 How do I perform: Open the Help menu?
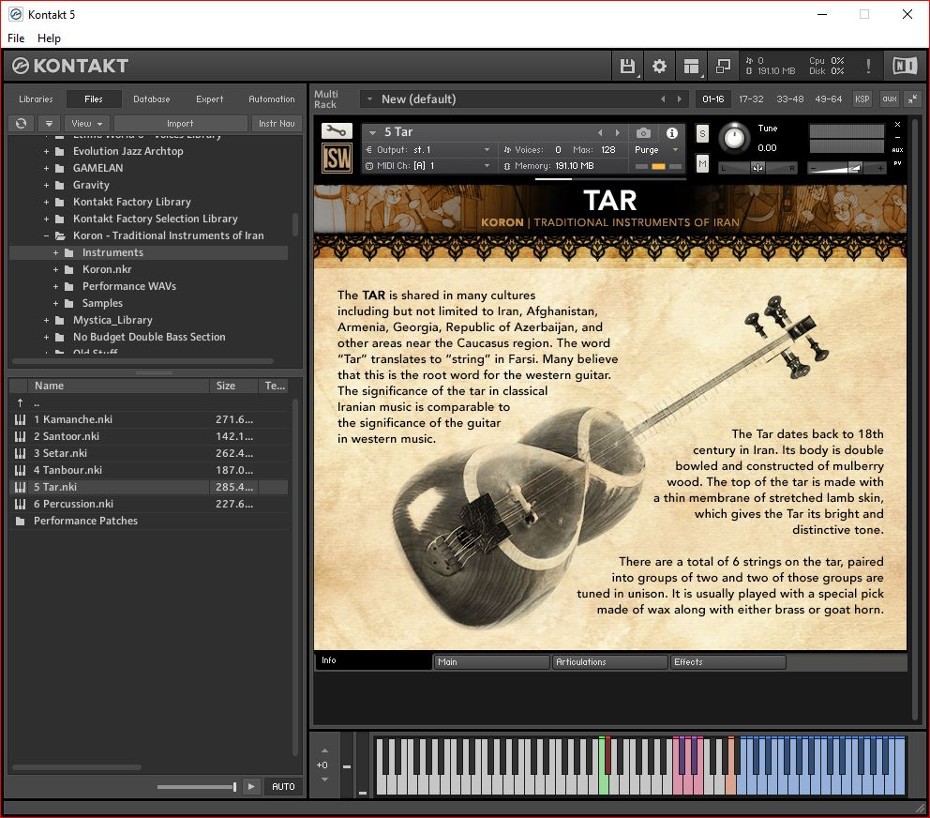[x=49, y=38]
